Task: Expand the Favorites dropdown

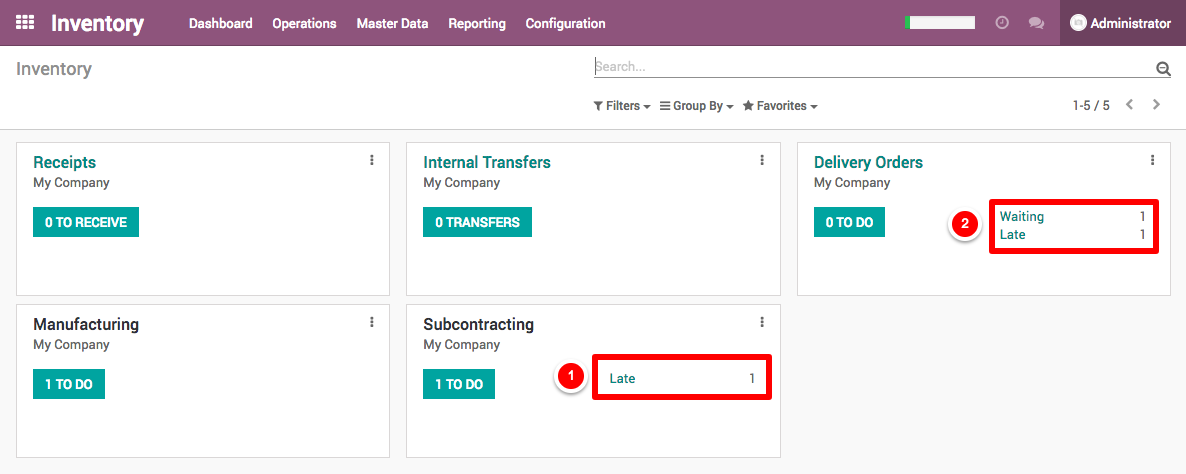Action: [780, 106]
